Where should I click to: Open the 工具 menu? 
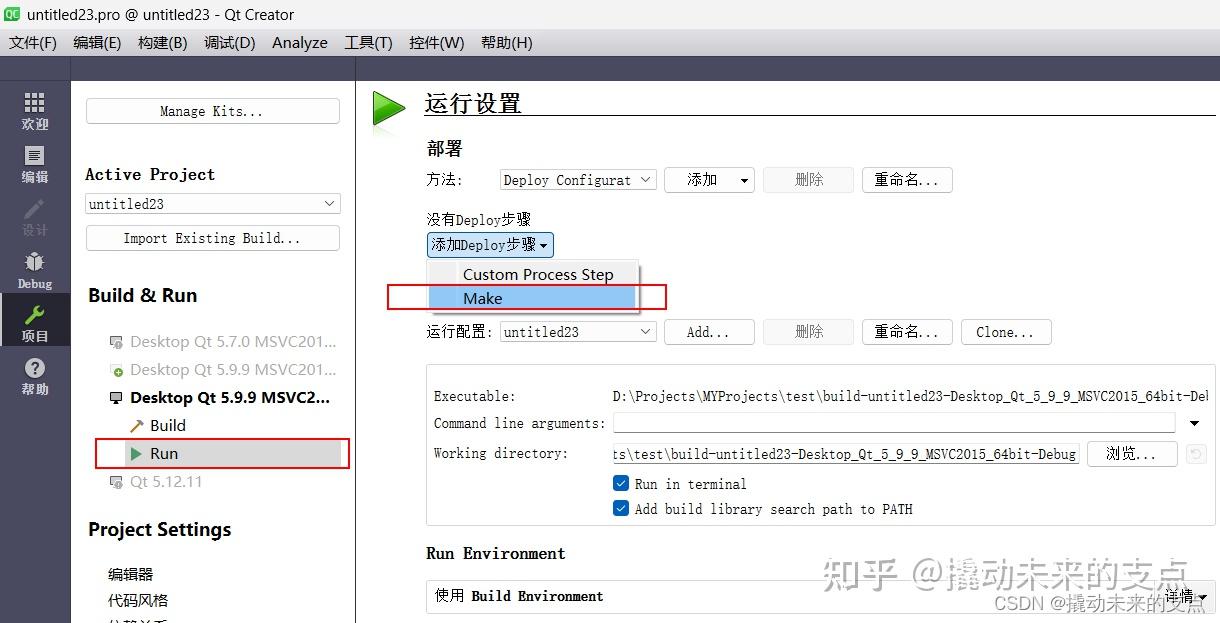click(367, 42)
